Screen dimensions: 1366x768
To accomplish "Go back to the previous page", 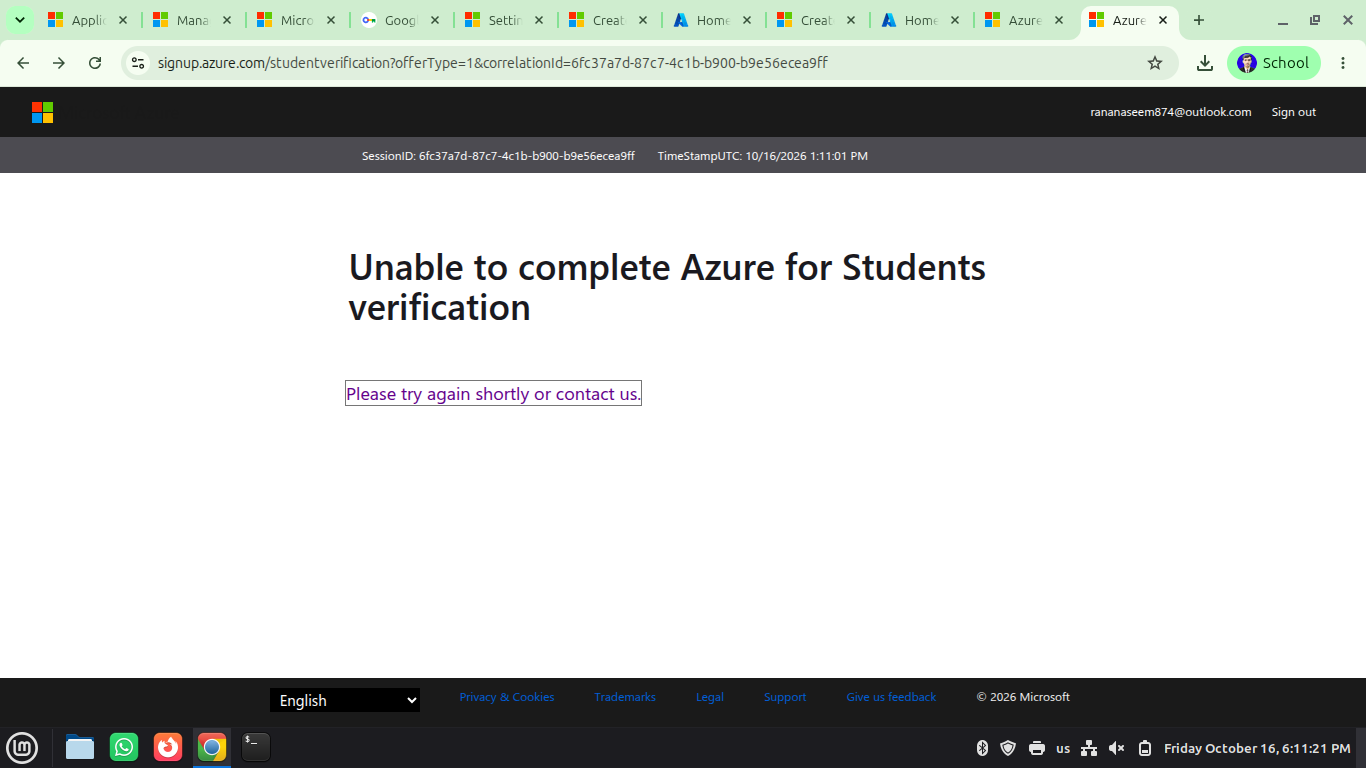I will [23, 63].
